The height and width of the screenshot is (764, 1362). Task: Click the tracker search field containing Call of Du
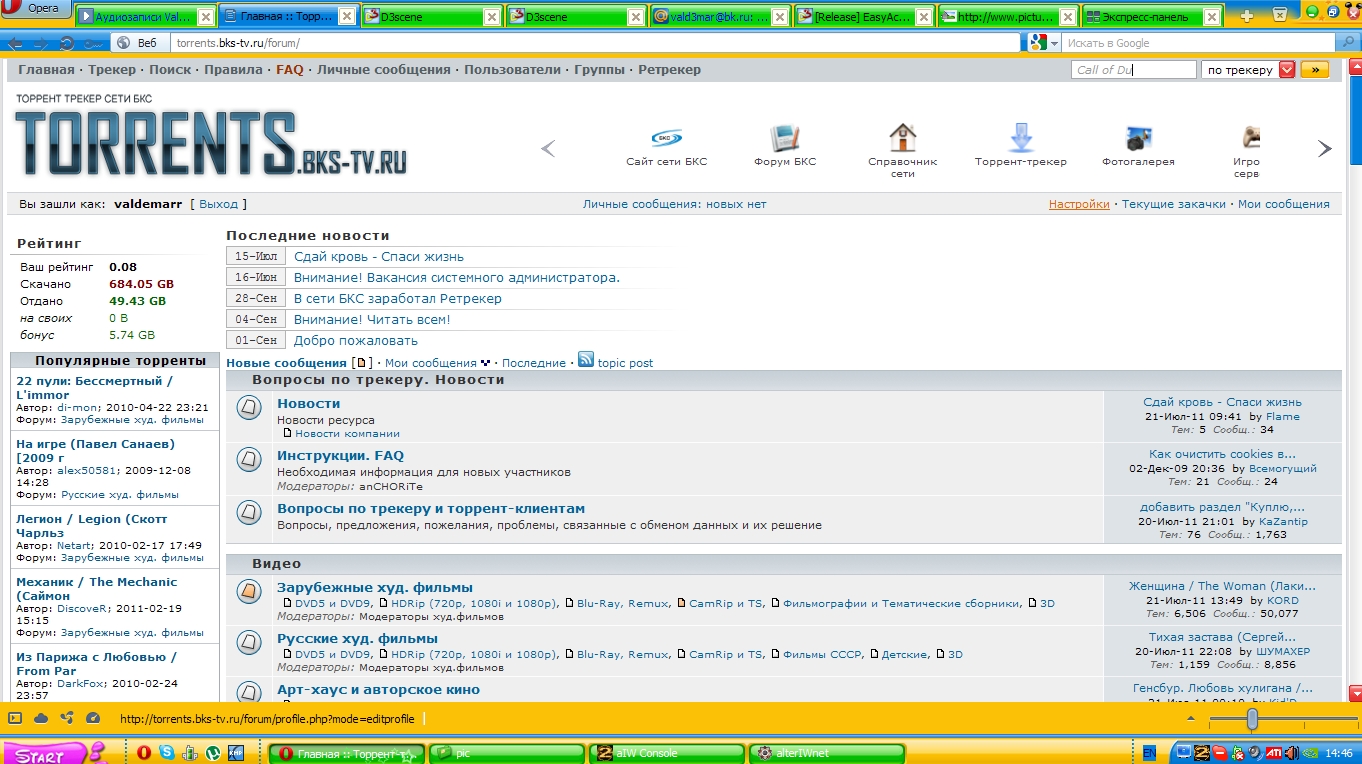pos(1134,70)
